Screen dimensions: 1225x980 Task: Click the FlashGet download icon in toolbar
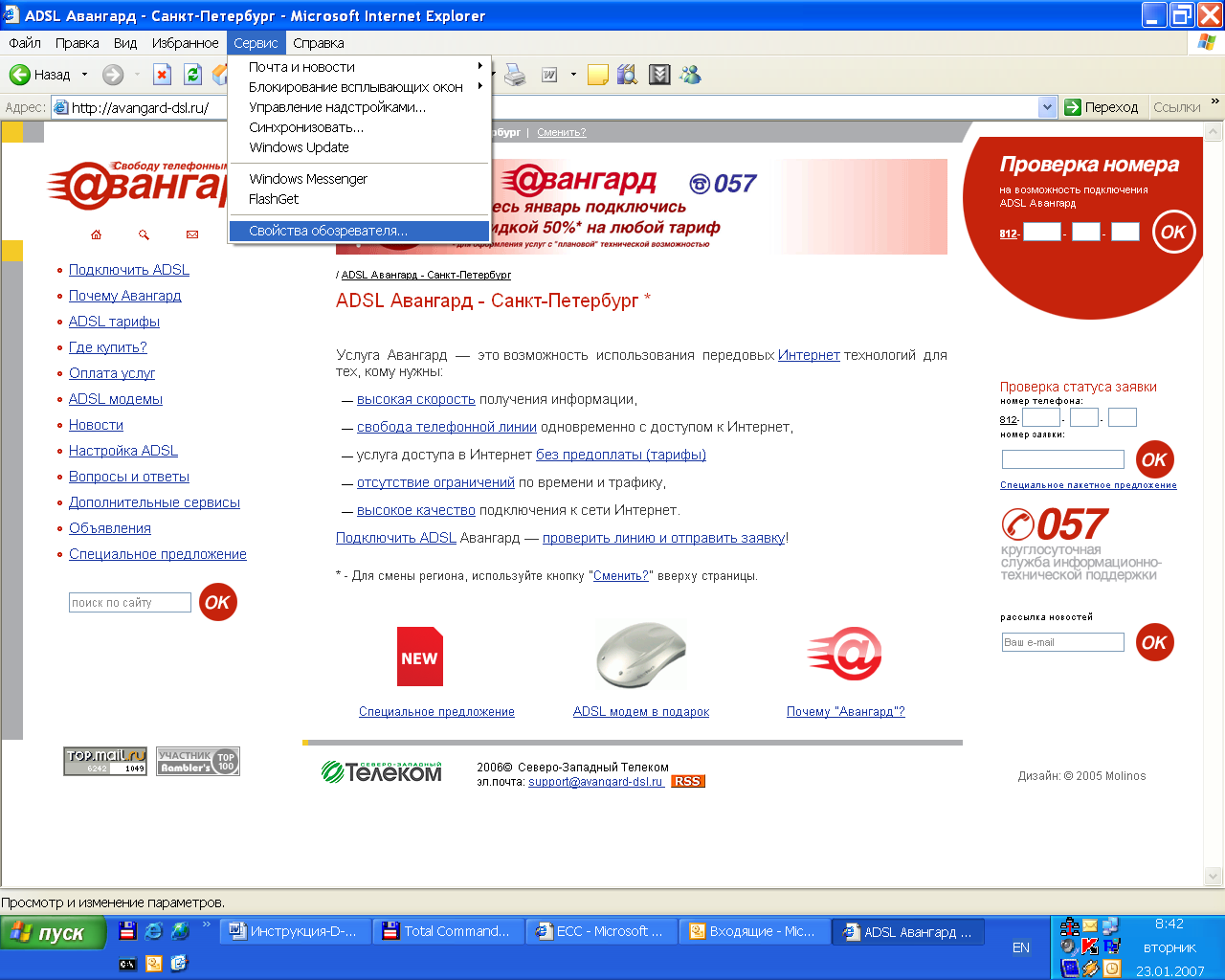tap(659, 75)
